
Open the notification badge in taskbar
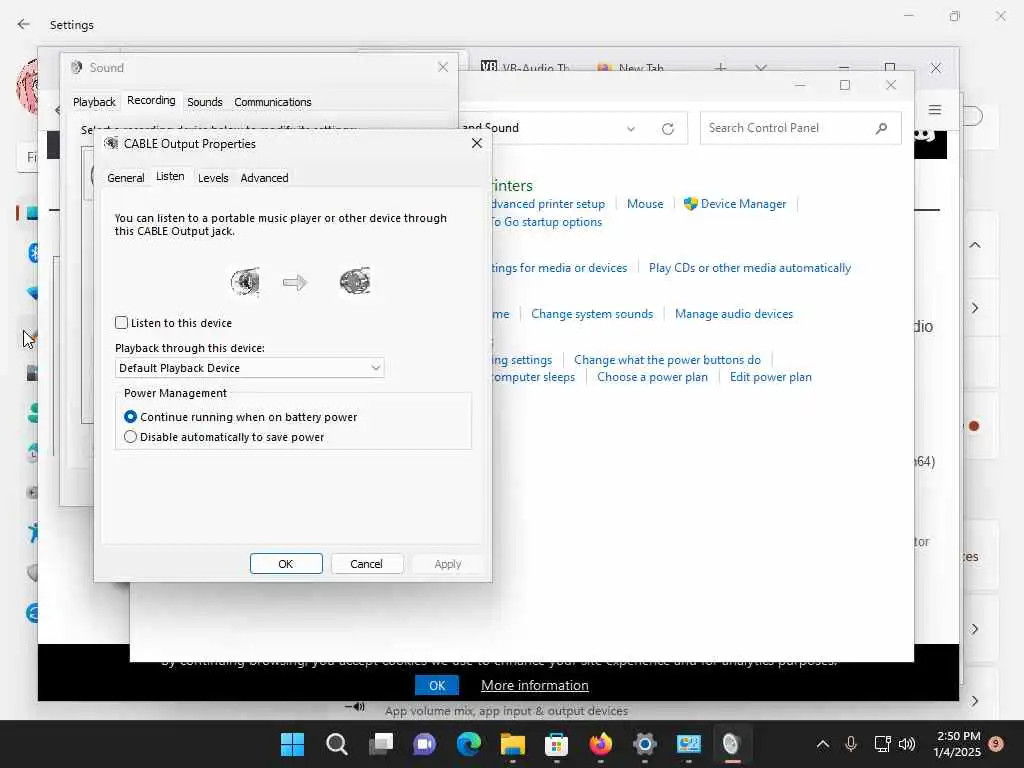click(x=996, y=744)
